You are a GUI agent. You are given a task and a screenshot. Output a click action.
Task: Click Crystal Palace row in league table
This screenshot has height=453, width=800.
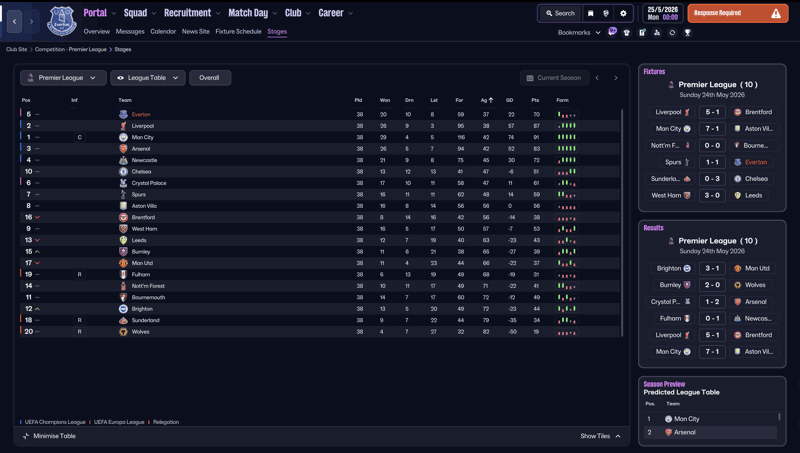click(320, 183)
